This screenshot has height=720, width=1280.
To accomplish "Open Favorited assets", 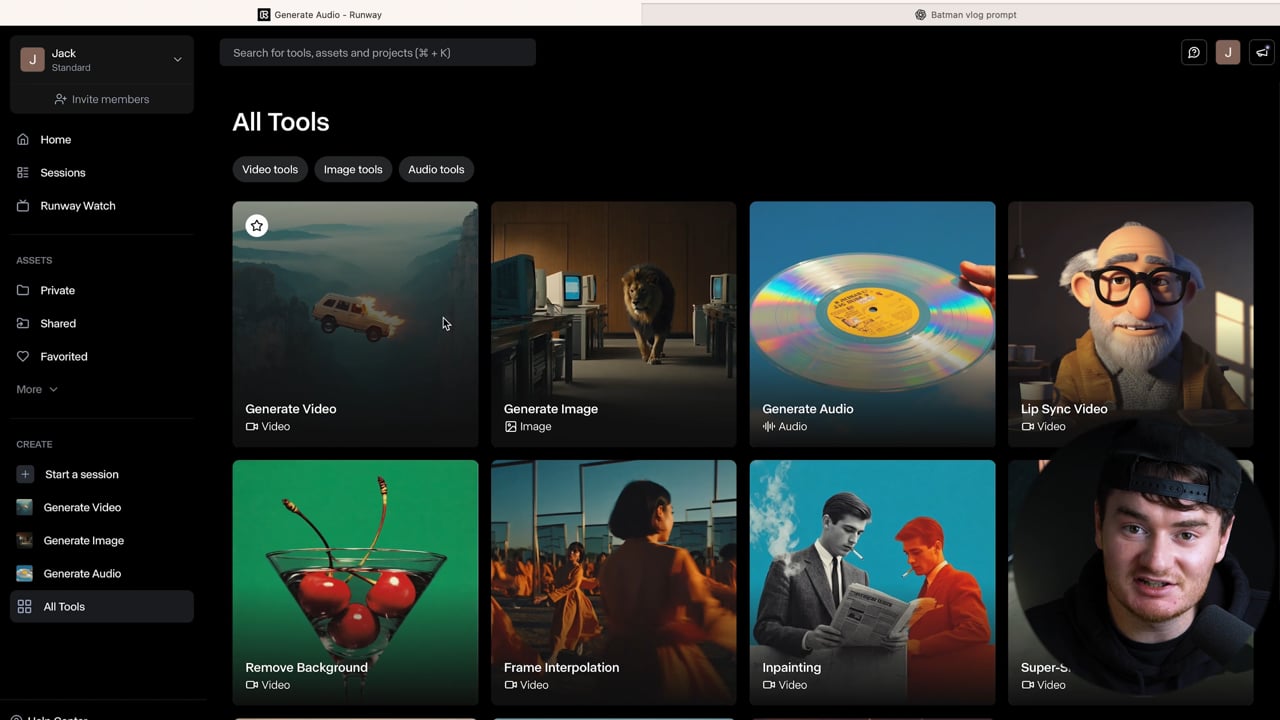I will (x=102, y=356).
